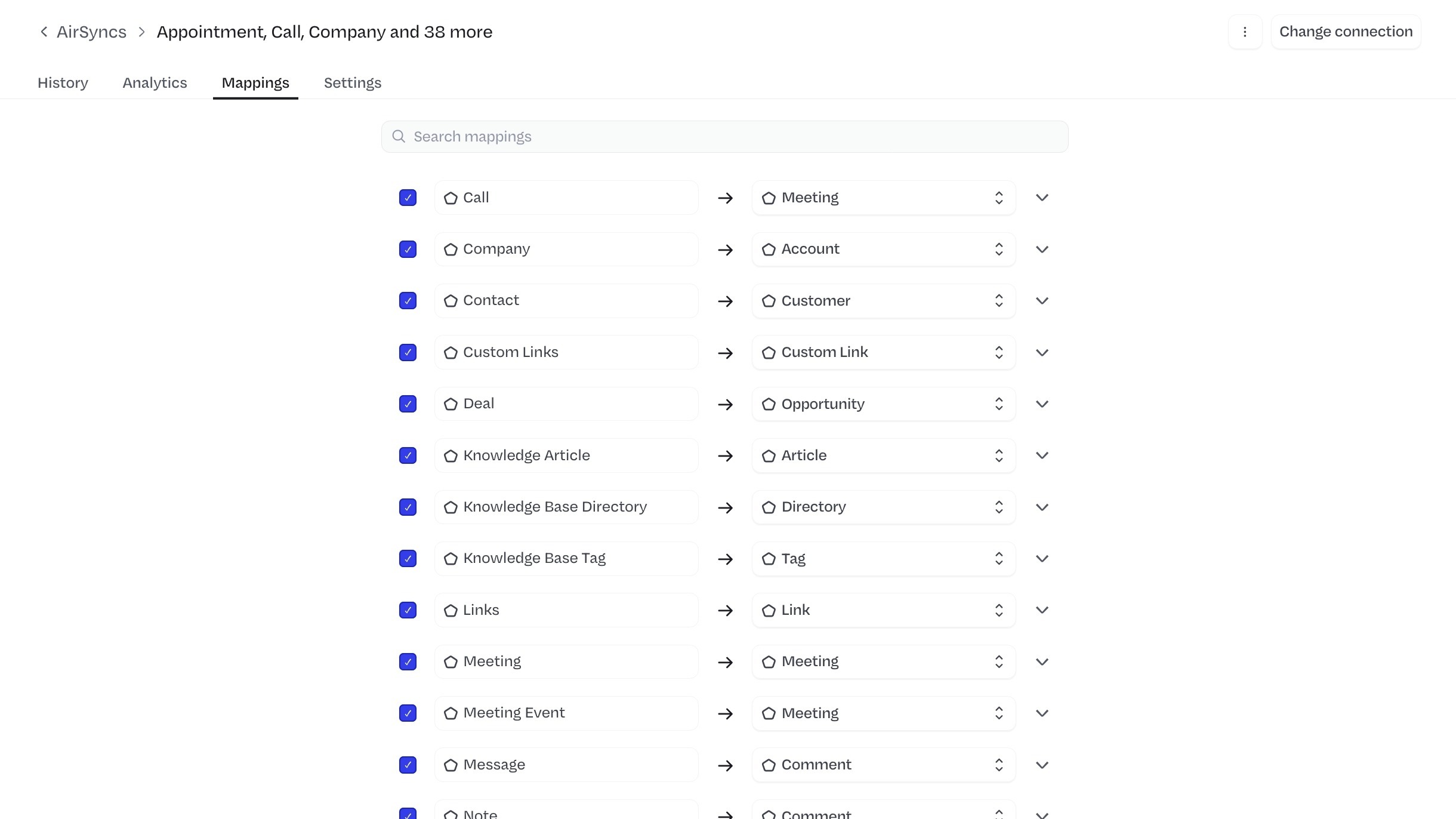Viewport: 1456px width, 819px height.
Task: Uncheck the Company mapping checkbox
Action: tap(408, 249)
